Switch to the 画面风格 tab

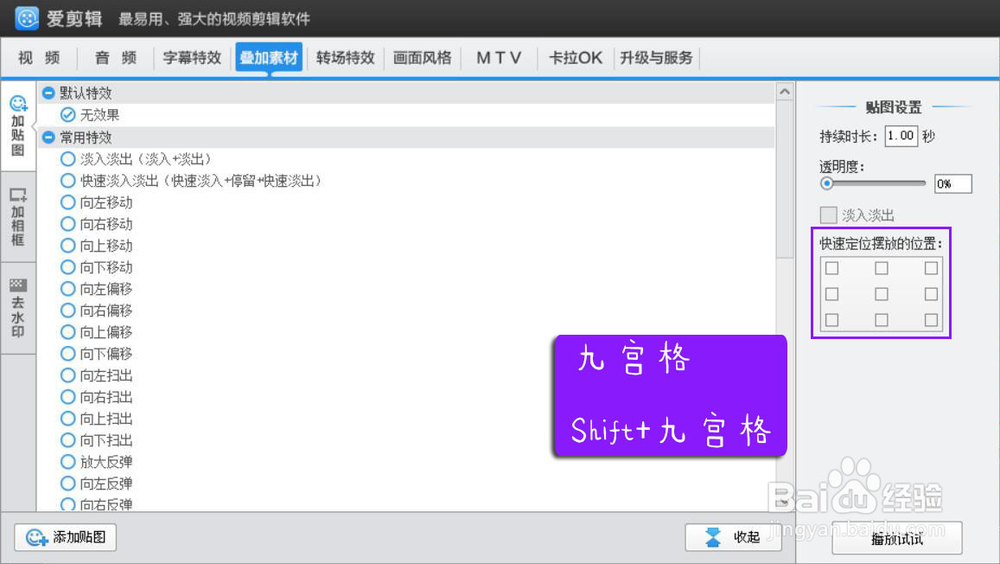point(422,58)
